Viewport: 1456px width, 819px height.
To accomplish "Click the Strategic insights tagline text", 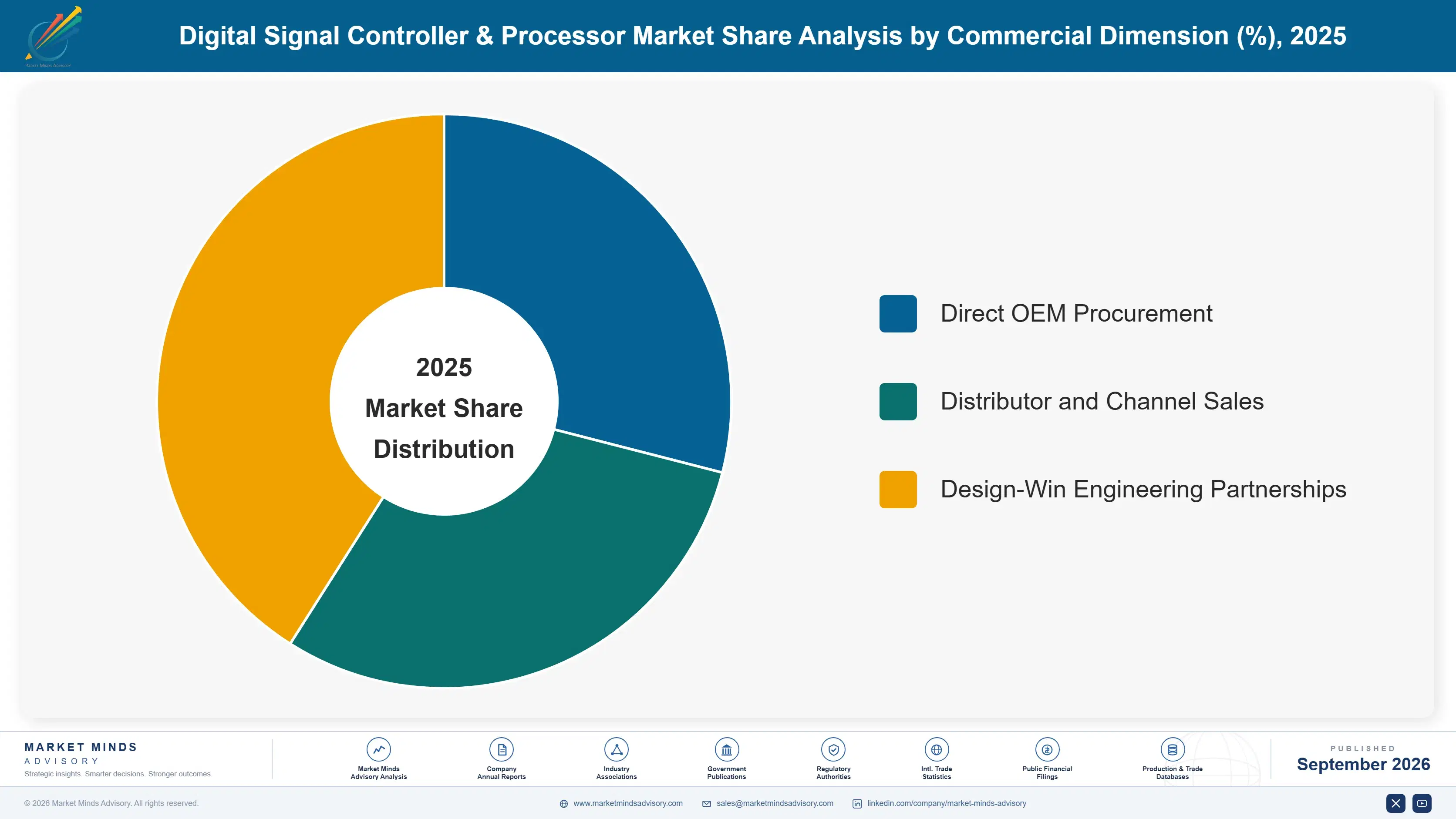I will point(118,774).
